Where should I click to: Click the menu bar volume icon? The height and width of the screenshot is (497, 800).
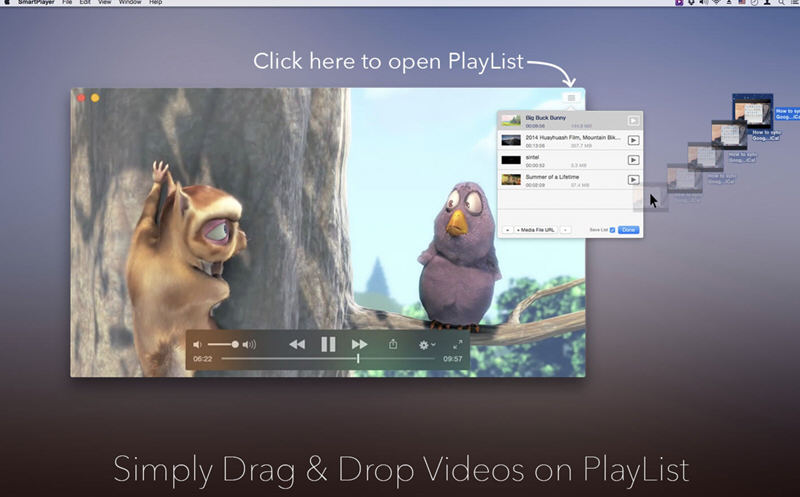(704, 2)
